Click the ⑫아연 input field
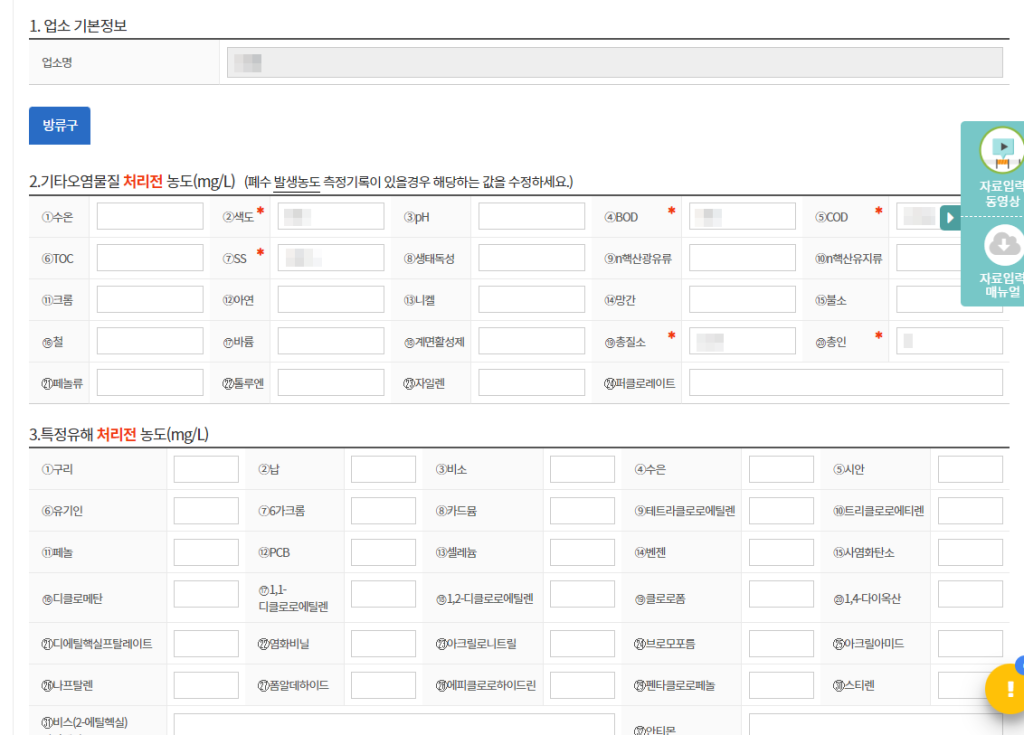Viewport: 1024px width, 735px height. click(331, 300)
